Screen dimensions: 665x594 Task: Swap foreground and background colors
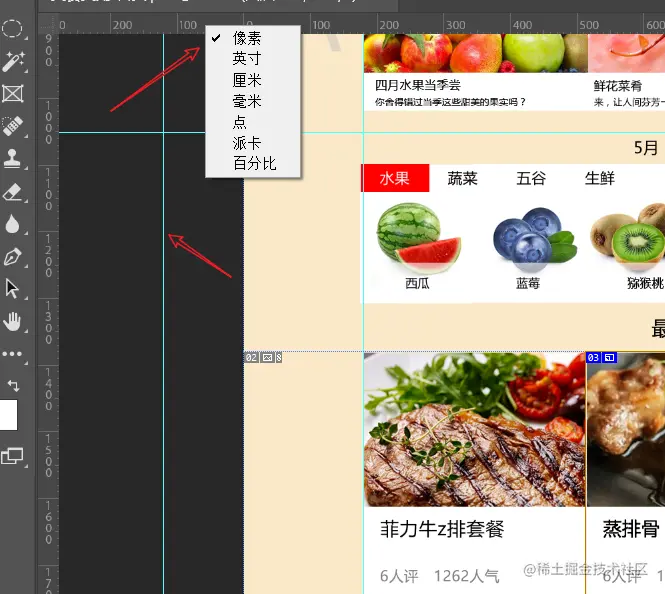tap(13, 385)
